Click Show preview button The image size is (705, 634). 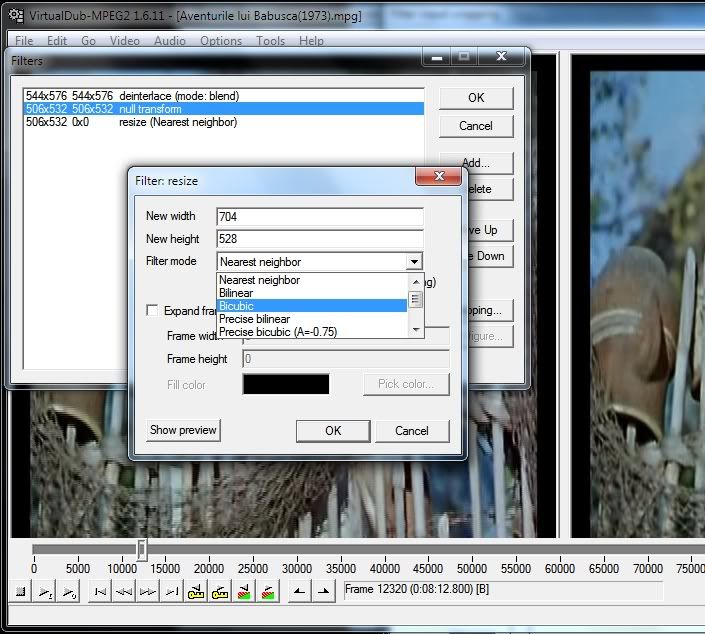tap(183, 430)
